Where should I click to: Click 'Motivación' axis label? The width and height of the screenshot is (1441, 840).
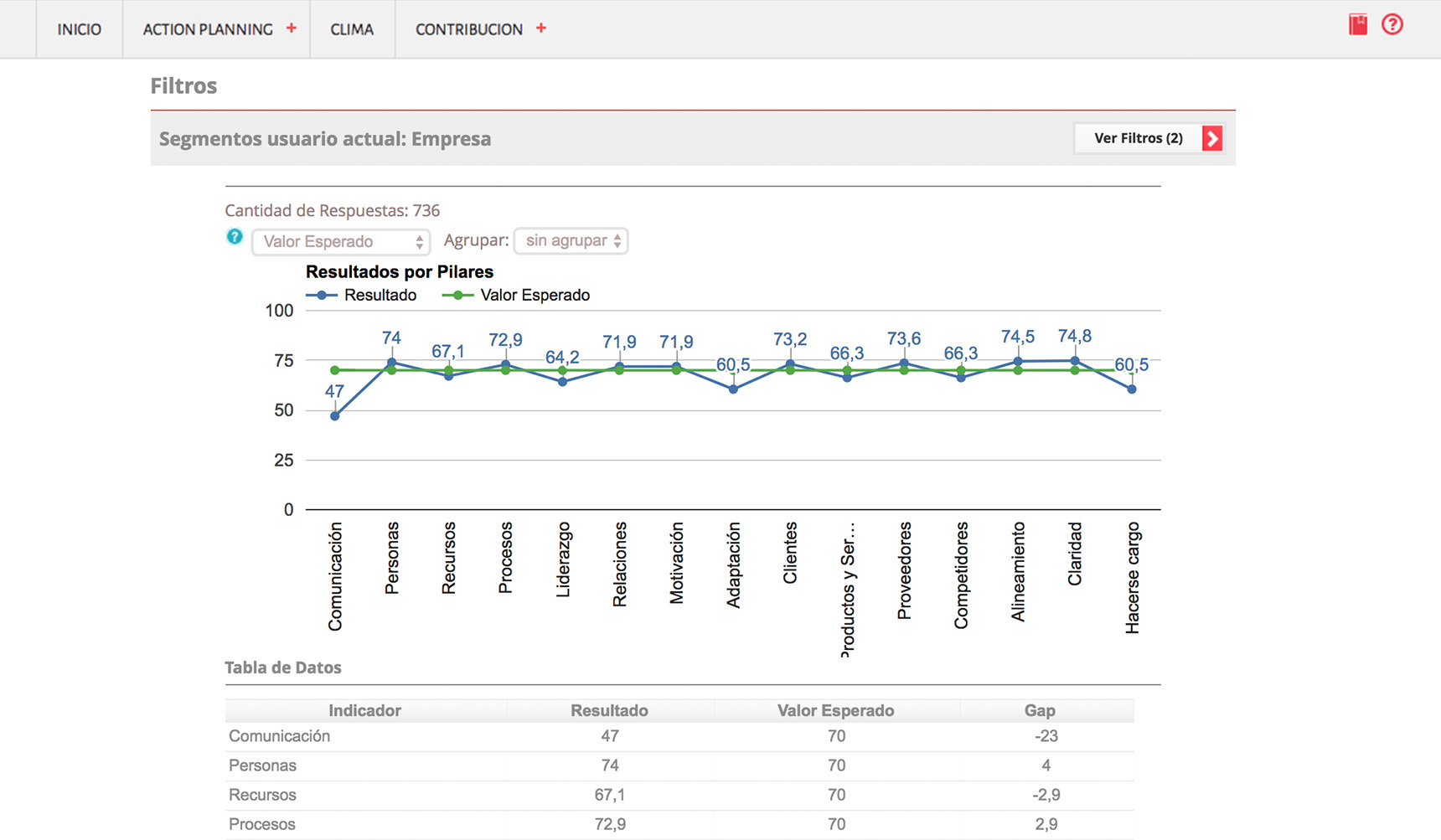tap(676, 563)
